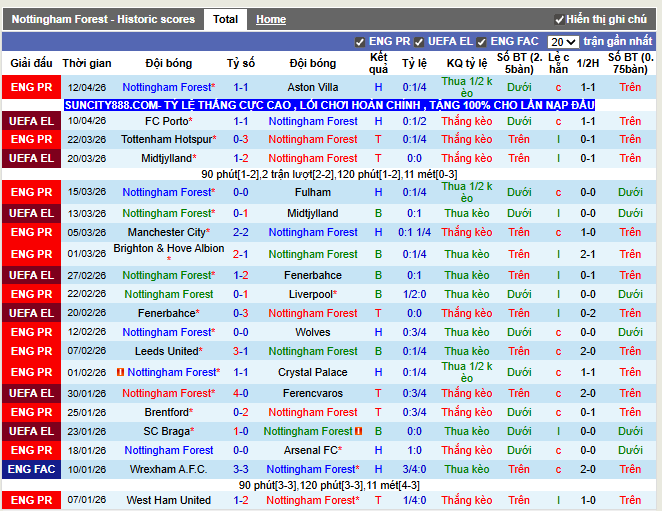The width and height of the screenshot is (662, 511).
Task: Toggle the ENG FAC filter checkbox
Action: [481, 42]
